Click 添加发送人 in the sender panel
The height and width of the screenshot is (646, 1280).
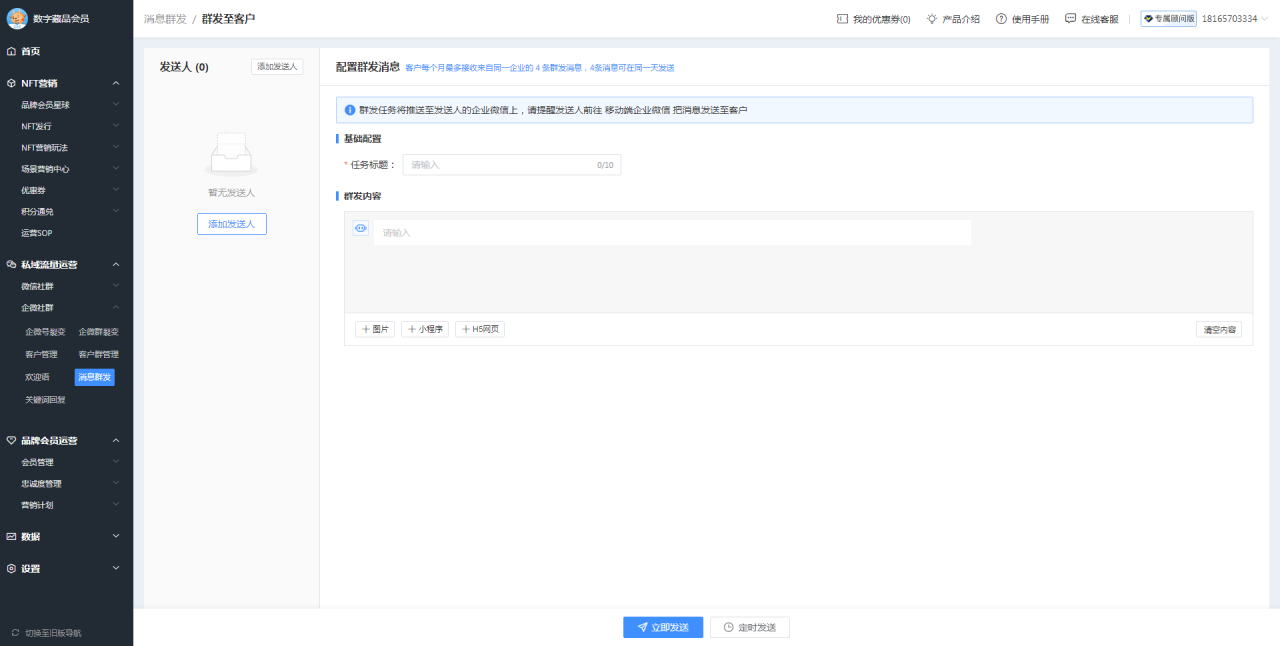pos(277,66)
